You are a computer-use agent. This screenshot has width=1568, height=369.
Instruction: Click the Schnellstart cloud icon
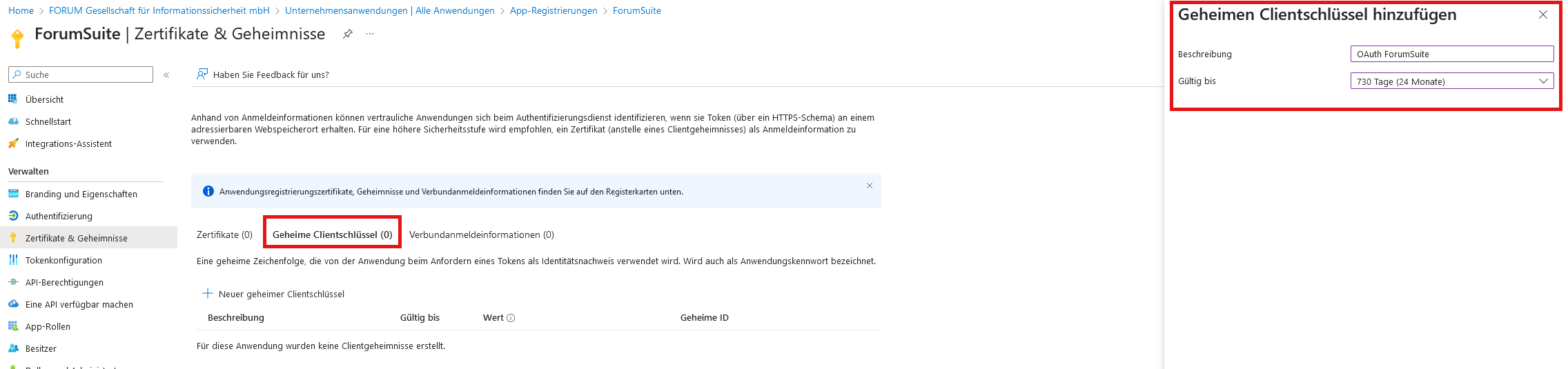(x=13, y=121)
